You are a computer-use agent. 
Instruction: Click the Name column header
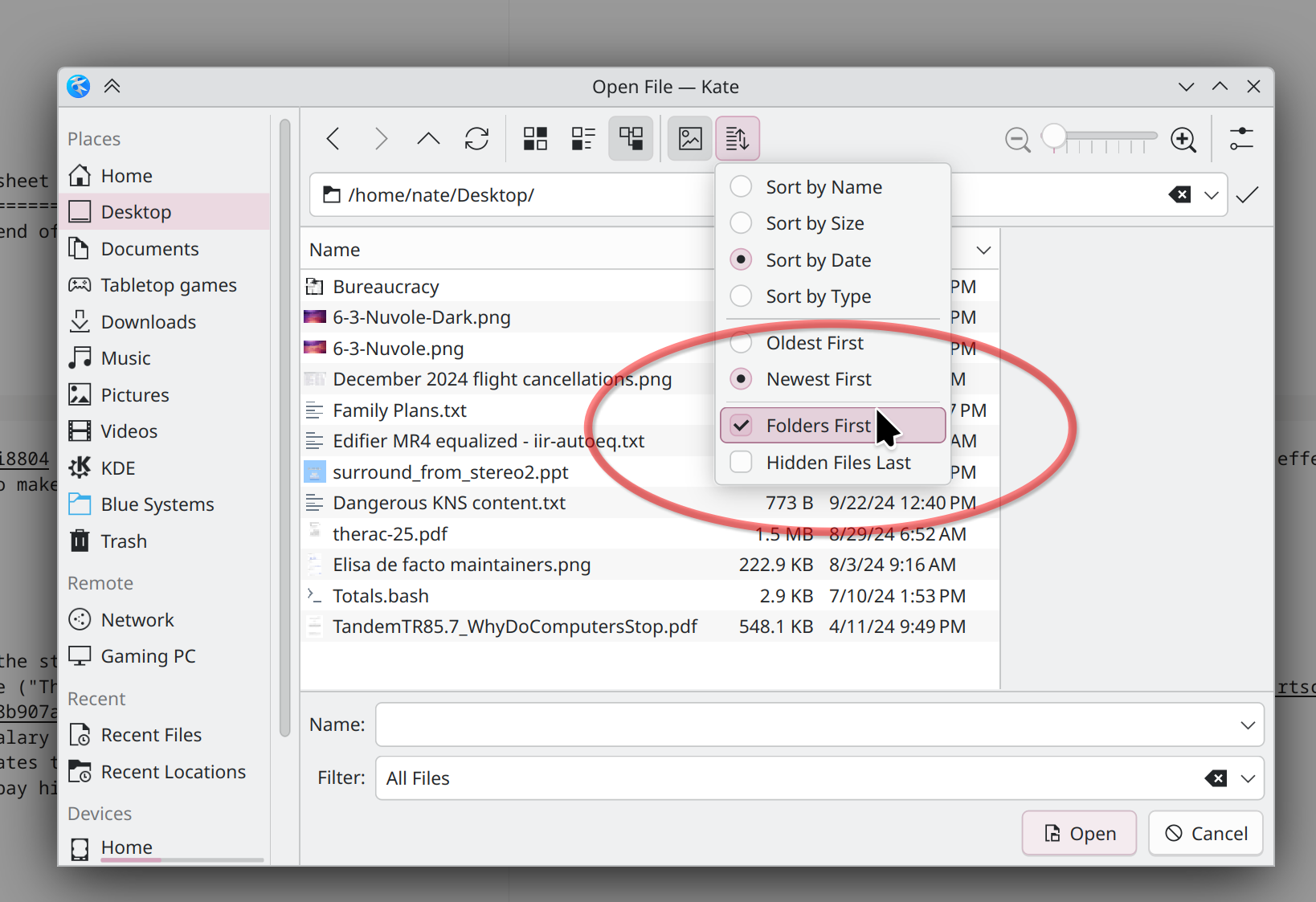(x=508, y=250)
